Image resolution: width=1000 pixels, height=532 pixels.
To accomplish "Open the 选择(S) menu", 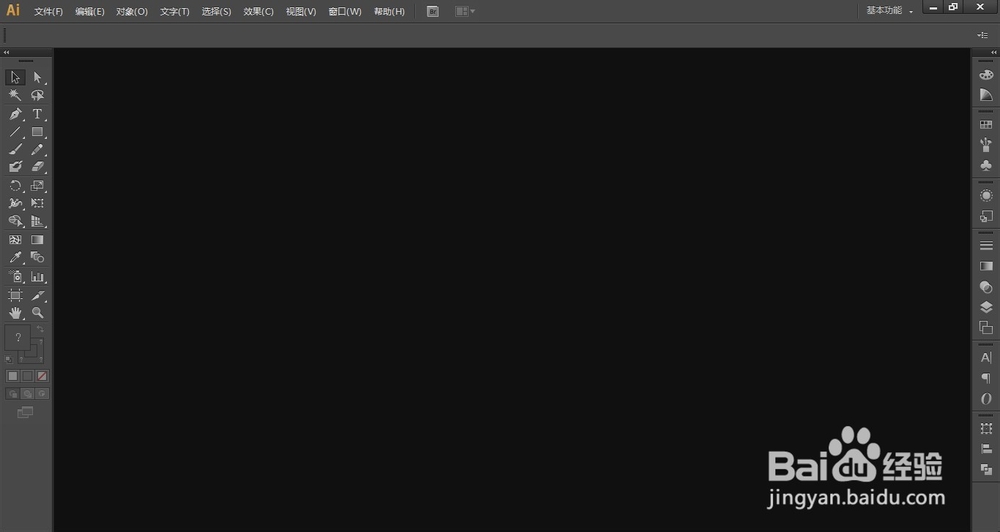I will pyautogui.click(x=216, y=11).
